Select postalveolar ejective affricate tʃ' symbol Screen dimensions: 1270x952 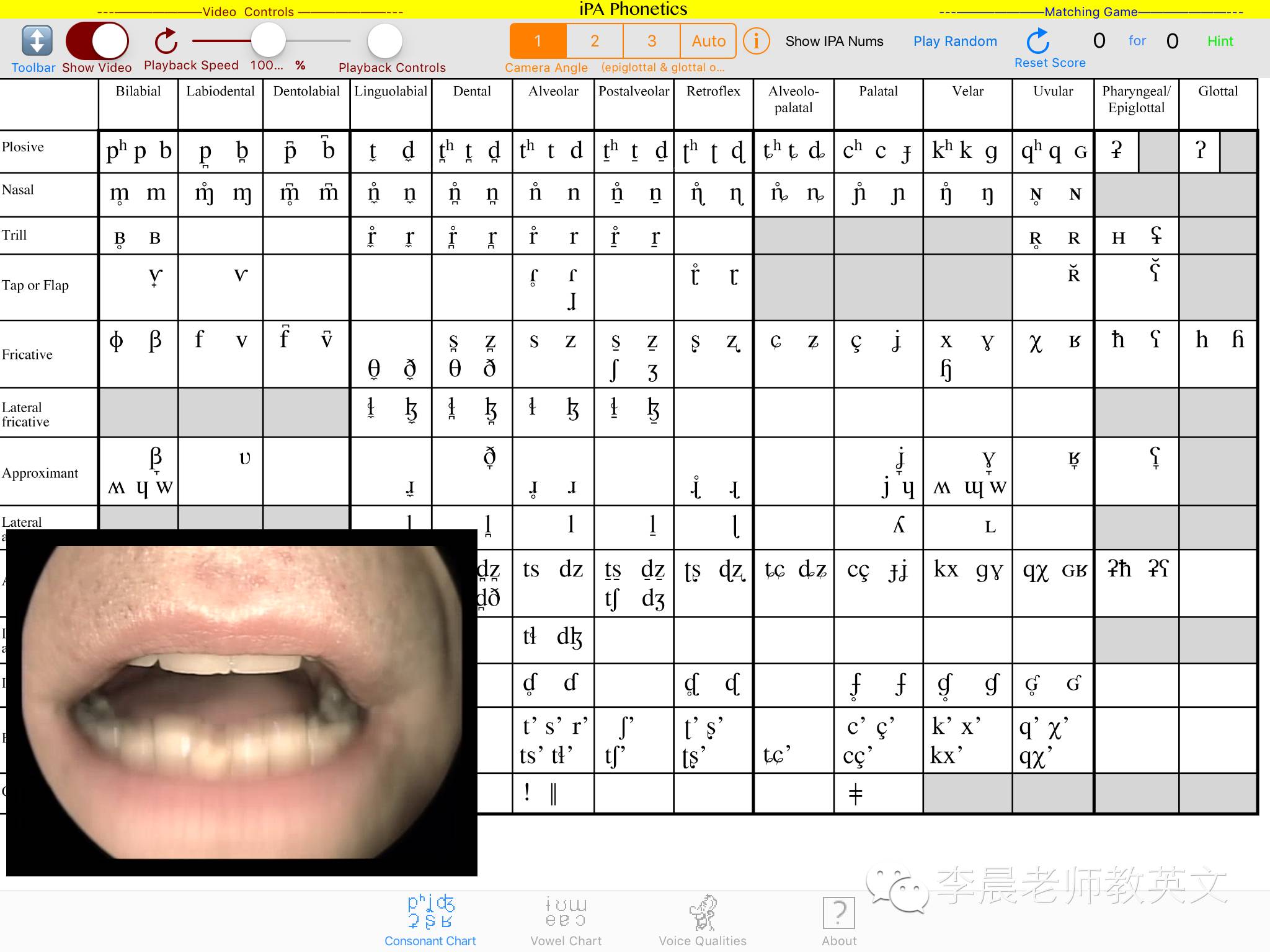615,757
